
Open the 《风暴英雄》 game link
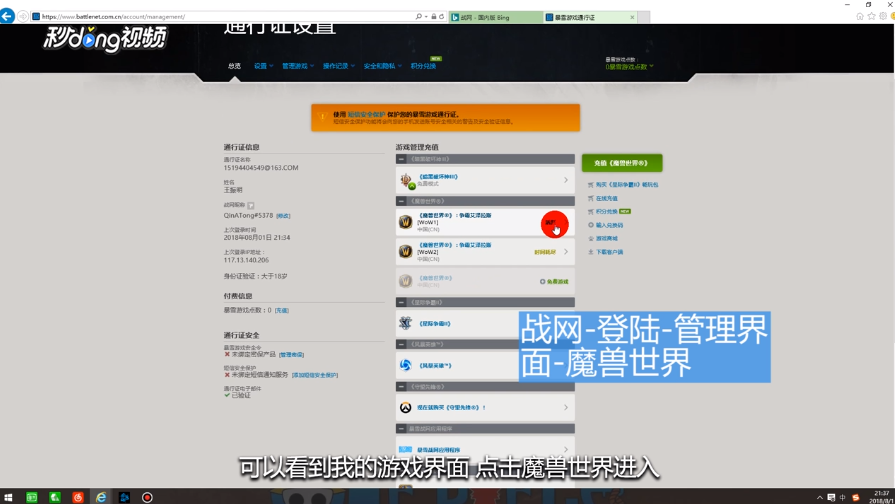pyautogui.click(x=435, y=366)
